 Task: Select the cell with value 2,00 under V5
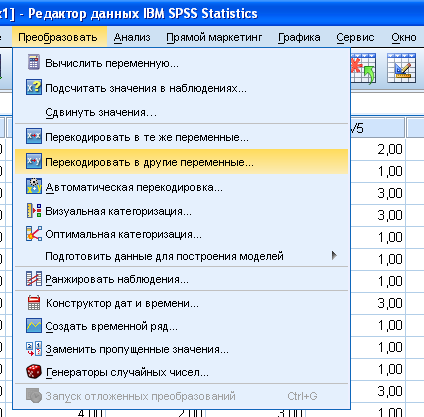tap(377, 149)
